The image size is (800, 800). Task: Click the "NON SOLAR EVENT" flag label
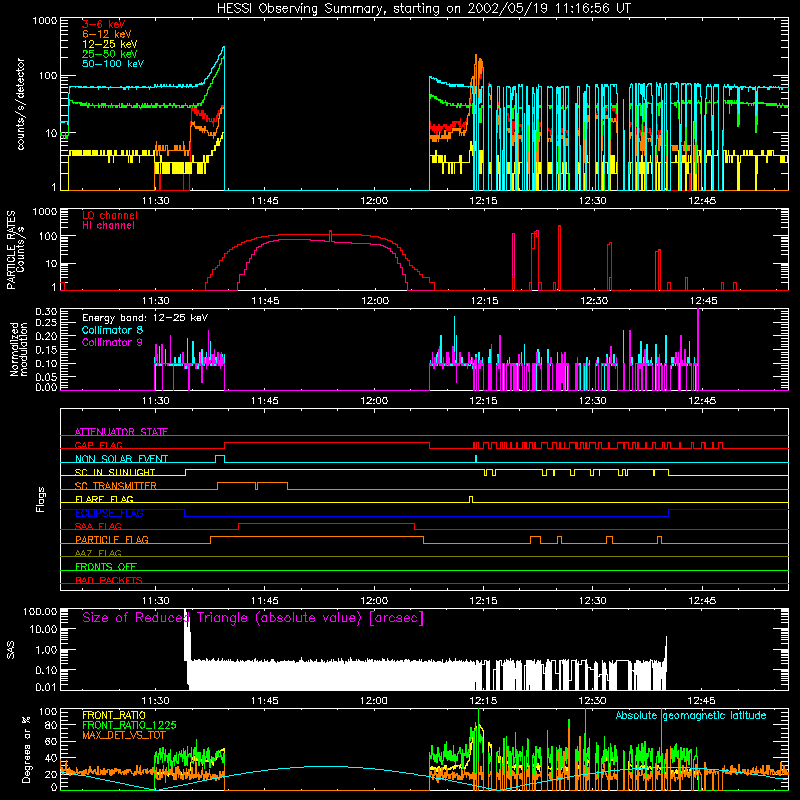(121, 459)
